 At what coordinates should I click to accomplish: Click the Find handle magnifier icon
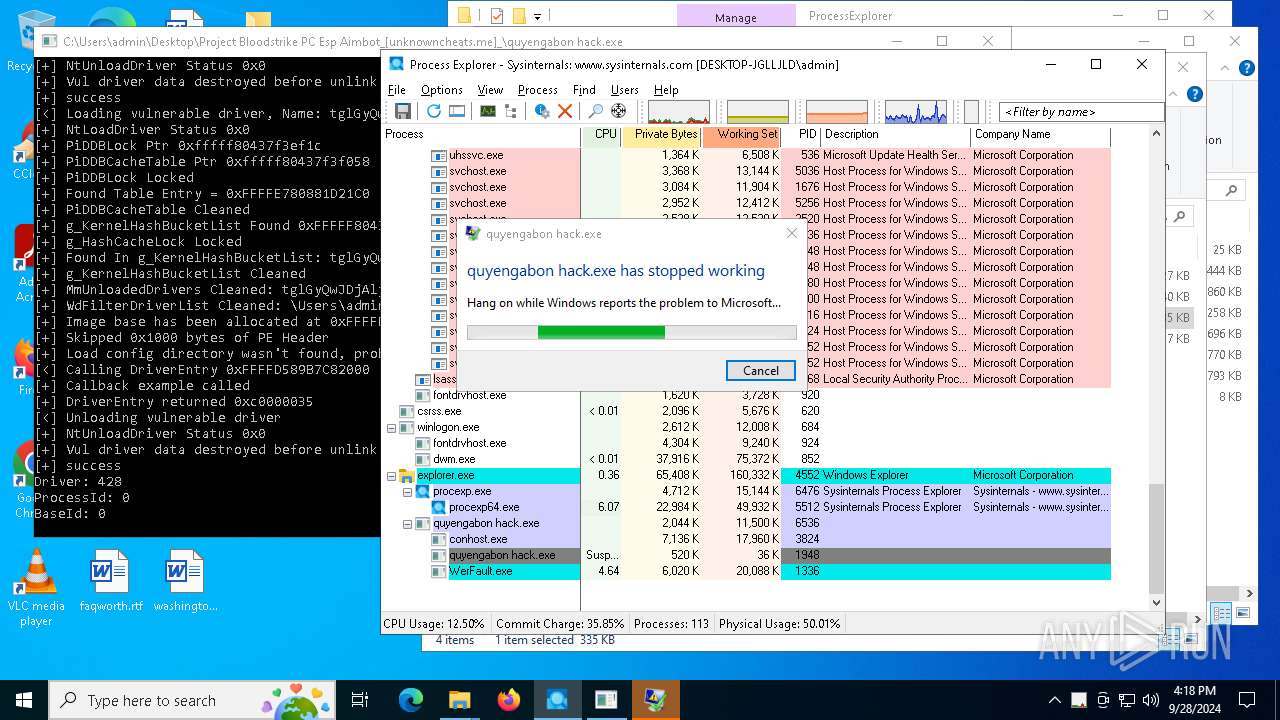click(595, 111)
